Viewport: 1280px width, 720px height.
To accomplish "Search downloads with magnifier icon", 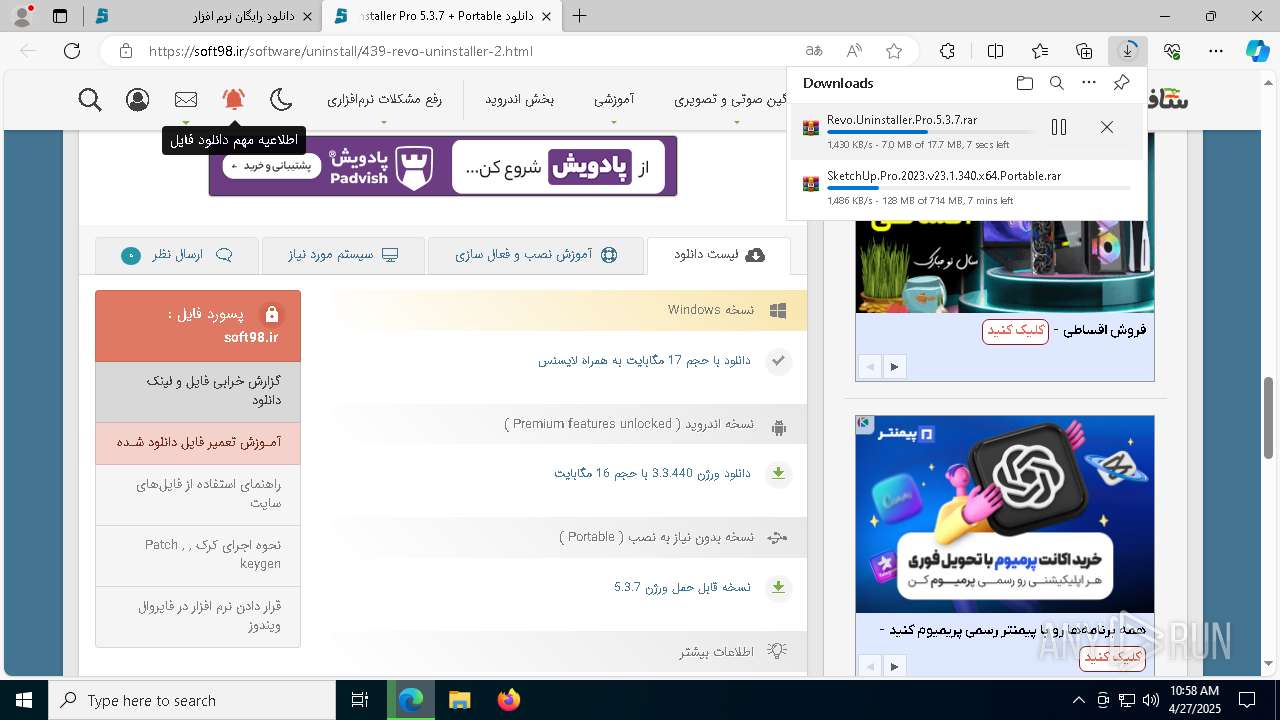I will tap(1056, 83).
